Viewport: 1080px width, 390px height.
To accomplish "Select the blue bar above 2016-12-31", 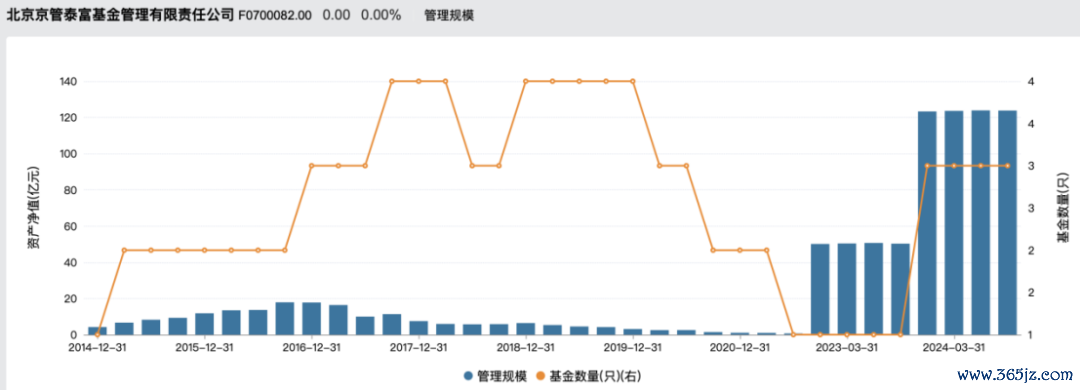I will tap(311, 318).
